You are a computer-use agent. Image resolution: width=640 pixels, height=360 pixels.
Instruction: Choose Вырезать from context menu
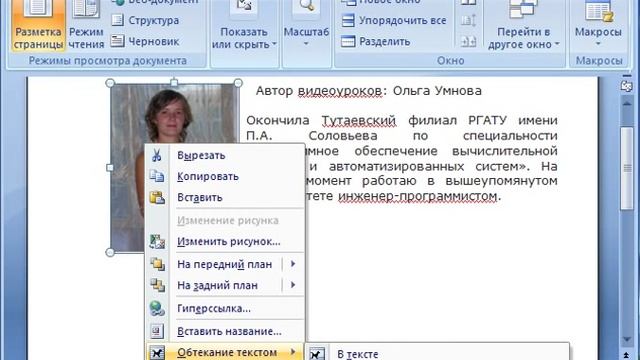(225, 156)
